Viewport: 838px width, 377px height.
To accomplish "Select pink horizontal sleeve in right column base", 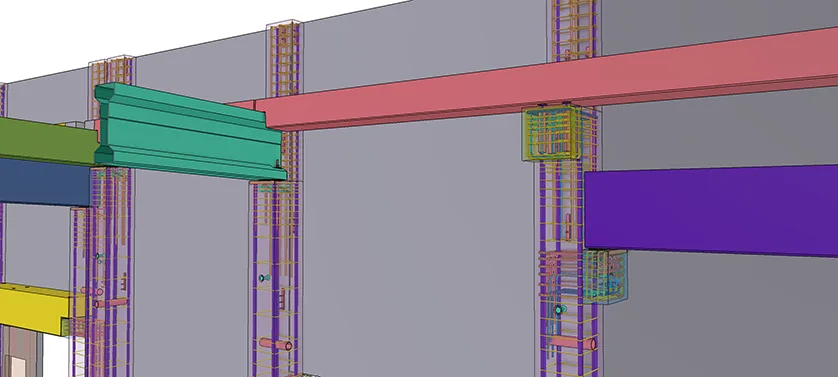I will pos(572,343).
